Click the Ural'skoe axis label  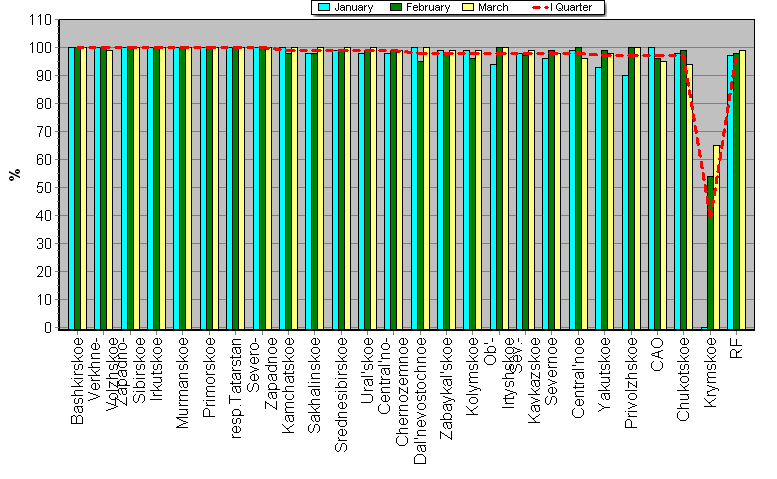pyautogui.click(x=368, y=370)
